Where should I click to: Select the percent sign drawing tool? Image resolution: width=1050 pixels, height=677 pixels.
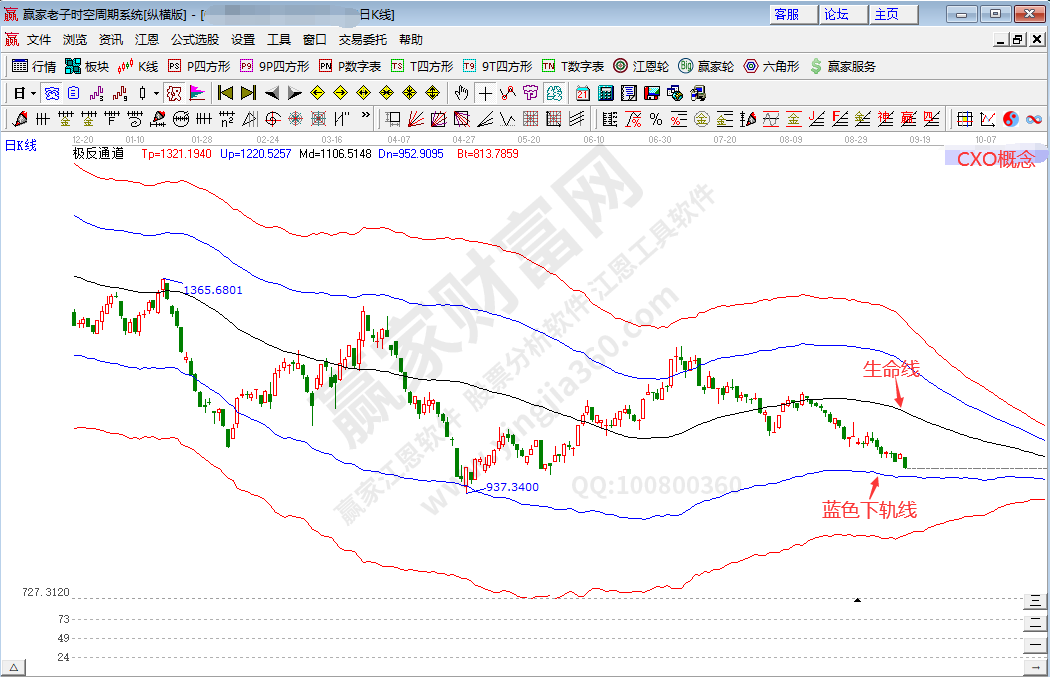coord(656,120)
